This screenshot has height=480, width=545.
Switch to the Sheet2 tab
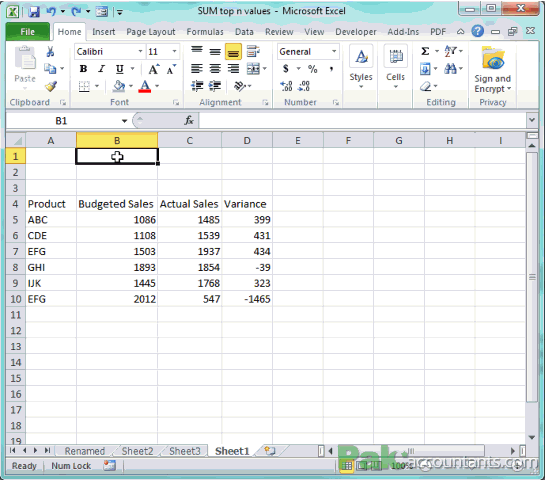[x=138, y=451]
